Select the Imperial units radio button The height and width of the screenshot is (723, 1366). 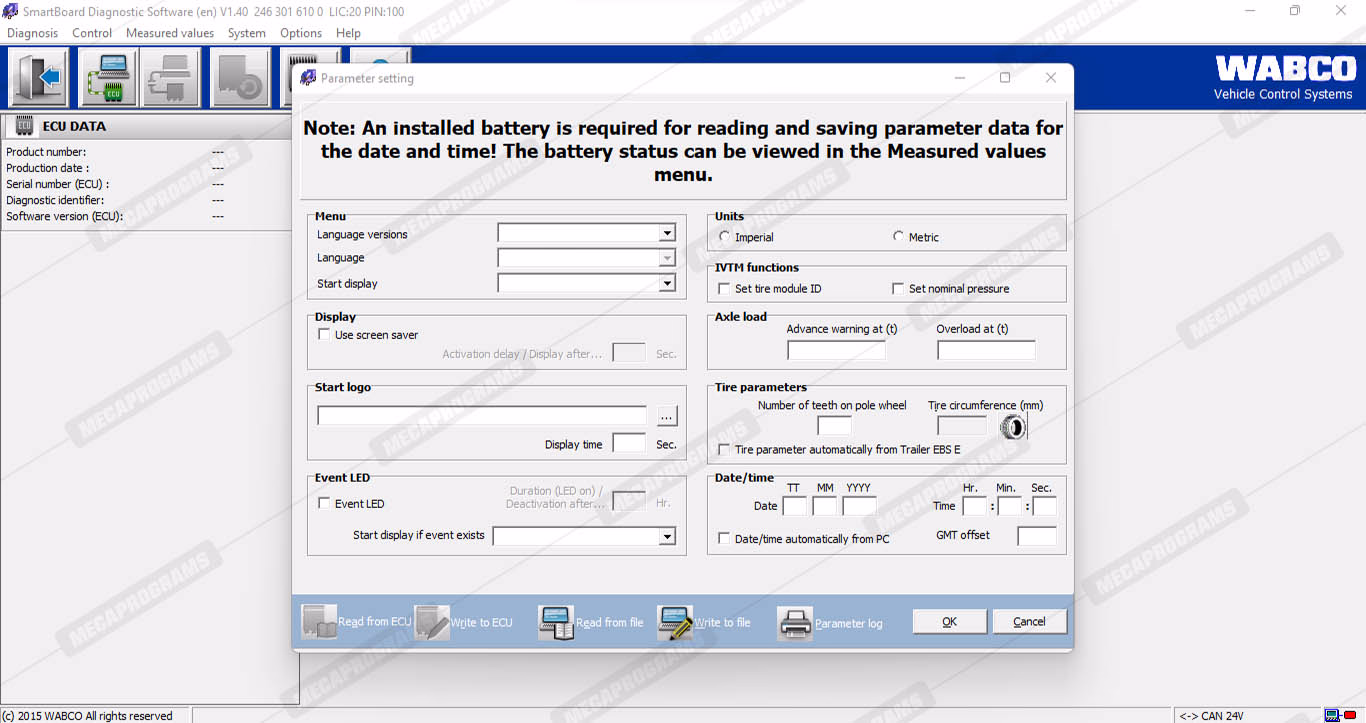click(725, 237)
